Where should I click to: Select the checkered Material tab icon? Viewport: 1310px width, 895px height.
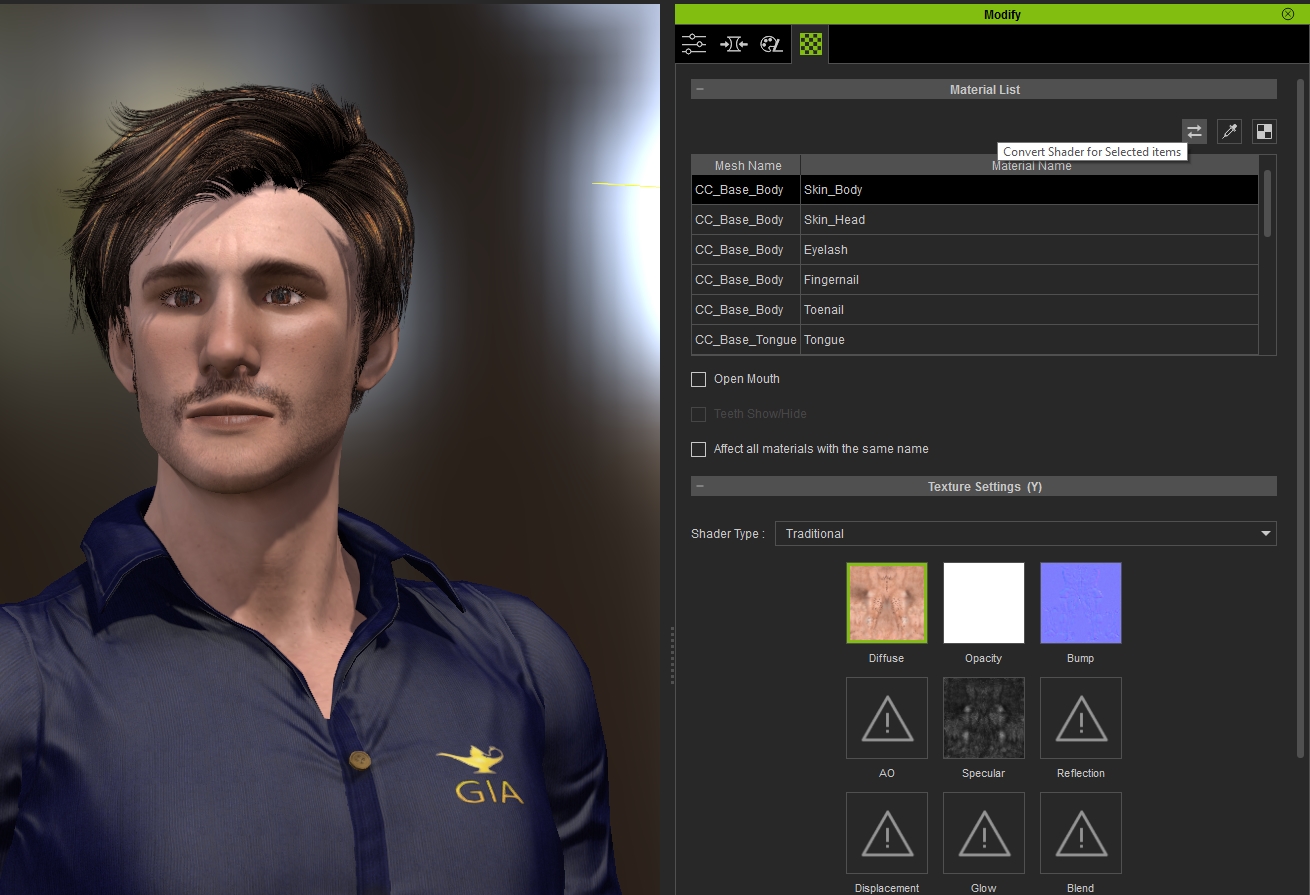coord(811,44)
